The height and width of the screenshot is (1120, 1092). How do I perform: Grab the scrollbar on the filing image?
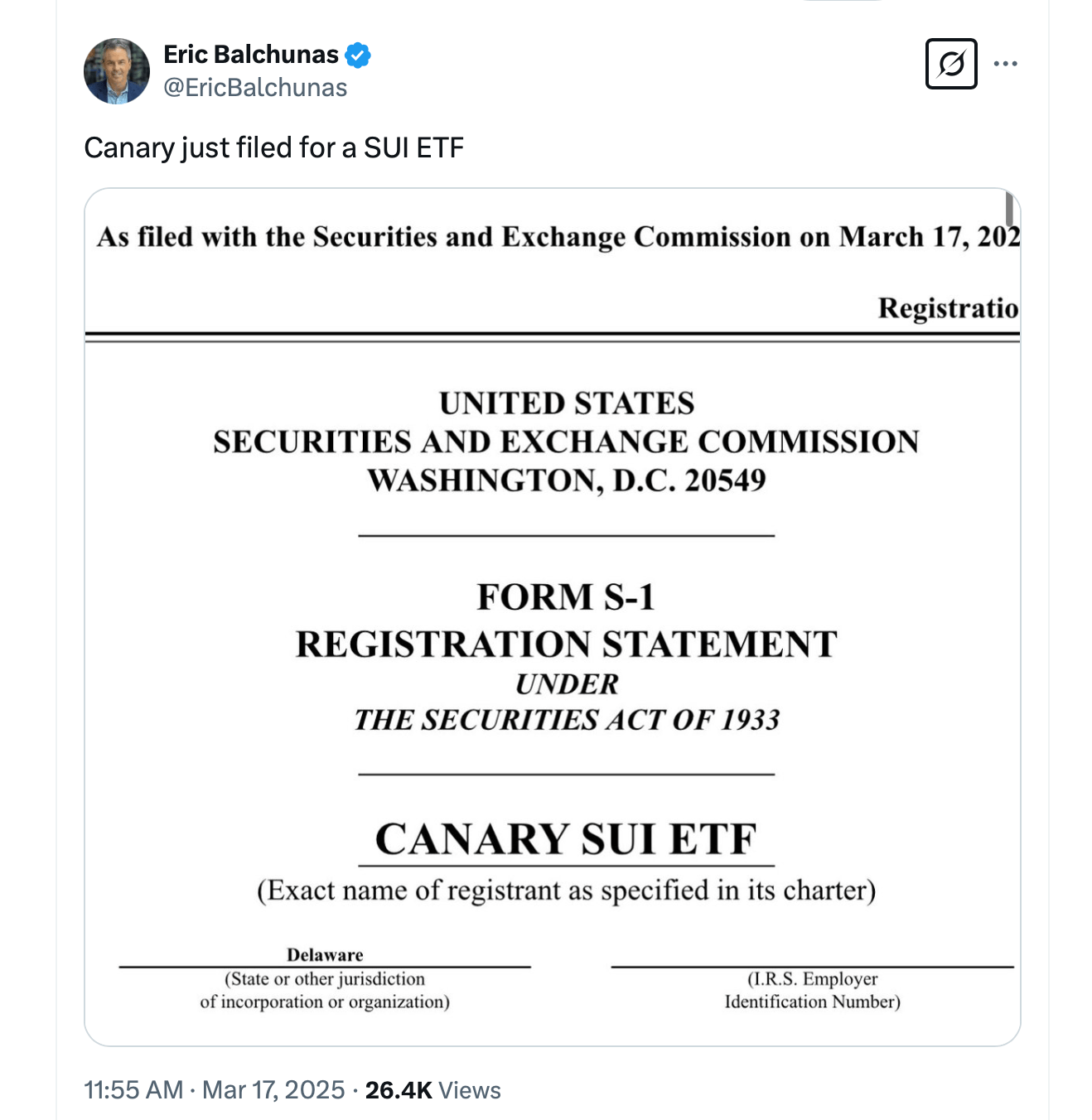(1009, 209)
